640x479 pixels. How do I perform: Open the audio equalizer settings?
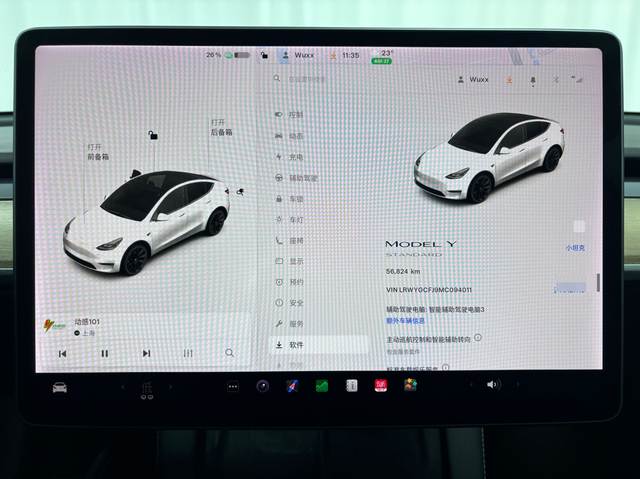(x=188, y=353)
